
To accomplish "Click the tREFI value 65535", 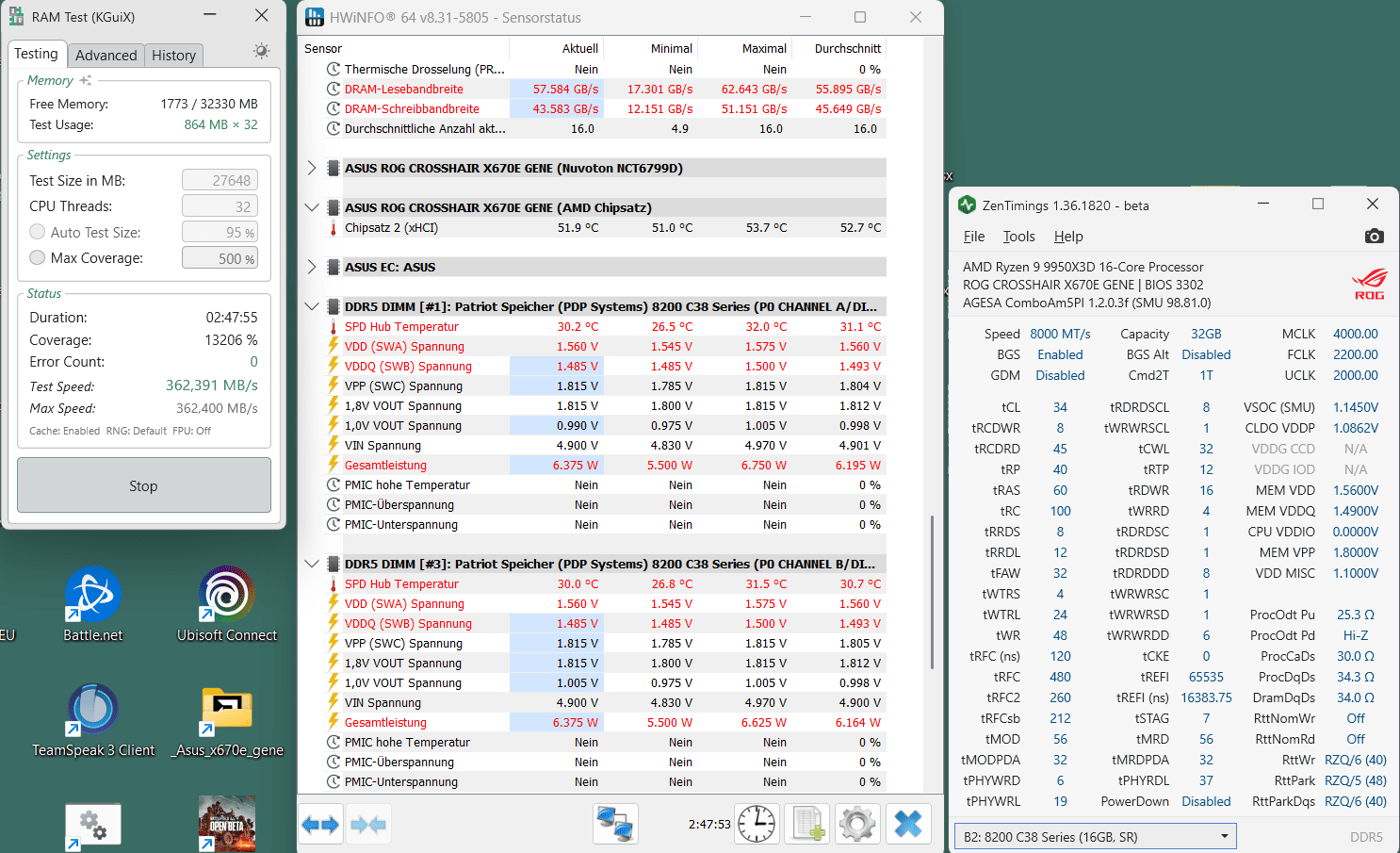I will click(x=1206, y=677).
